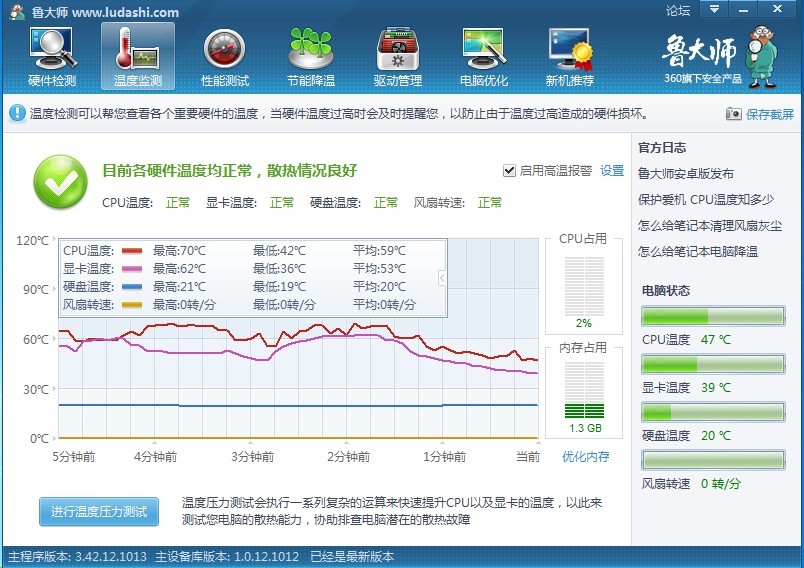Click the blue 硬盘温度 legend swatch
Viewport: 804px width, 568px height.
pos(132,287)
